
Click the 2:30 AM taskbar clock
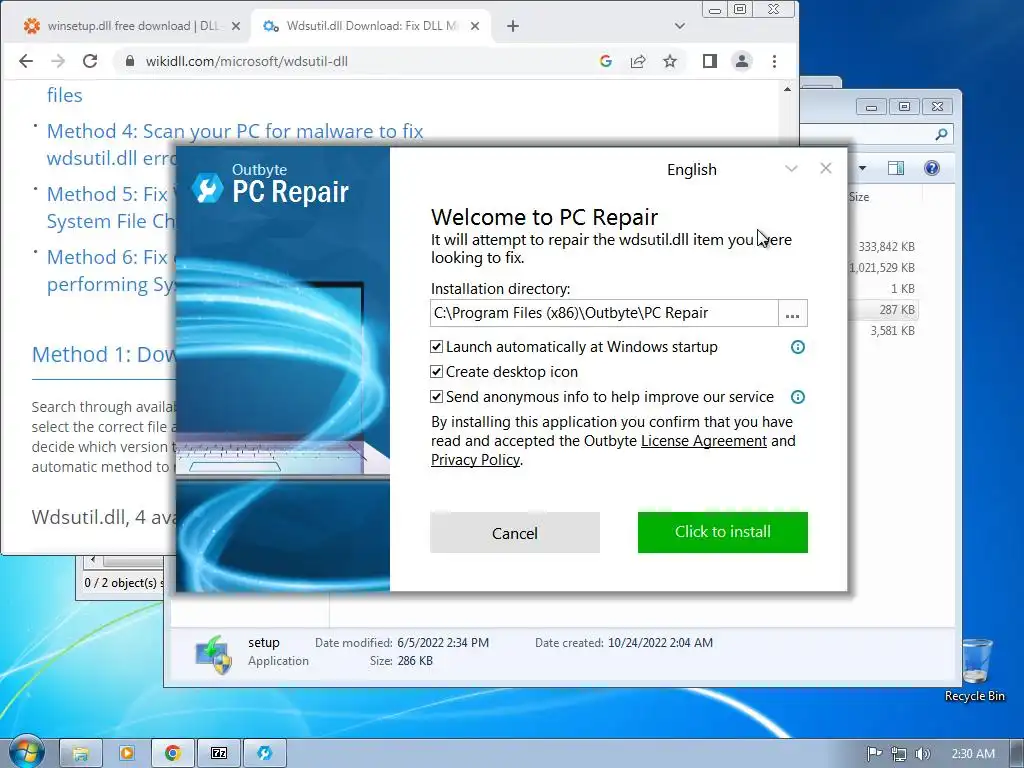[973, 754]
